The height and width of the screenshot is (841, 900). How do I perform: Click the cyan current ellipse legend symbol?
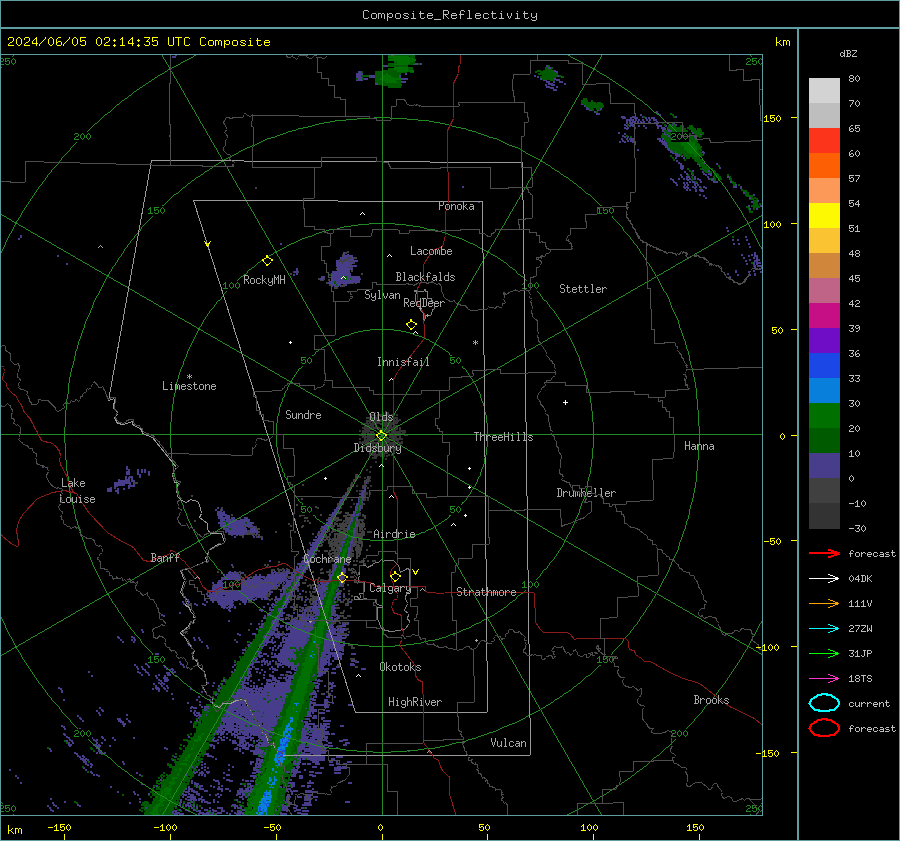coord(824,703)
